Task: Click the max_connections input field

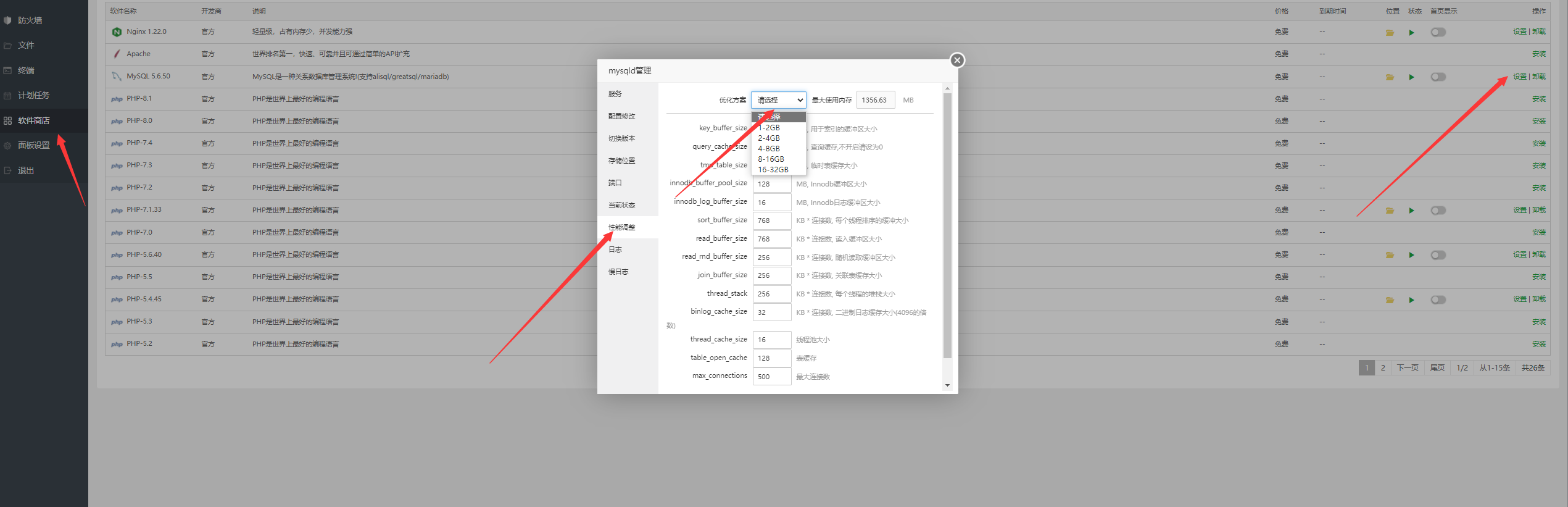Action: click(x=772, y=377)
